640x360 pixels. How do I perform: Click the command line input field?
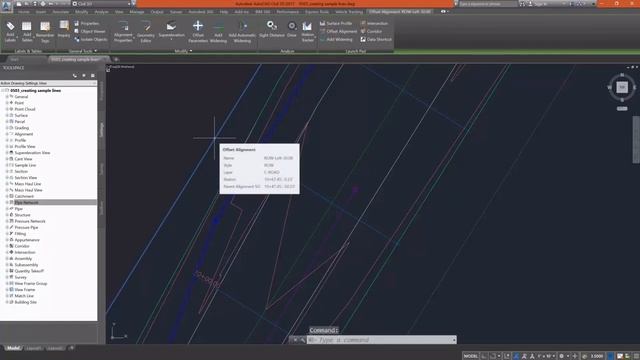pos(381,340)
